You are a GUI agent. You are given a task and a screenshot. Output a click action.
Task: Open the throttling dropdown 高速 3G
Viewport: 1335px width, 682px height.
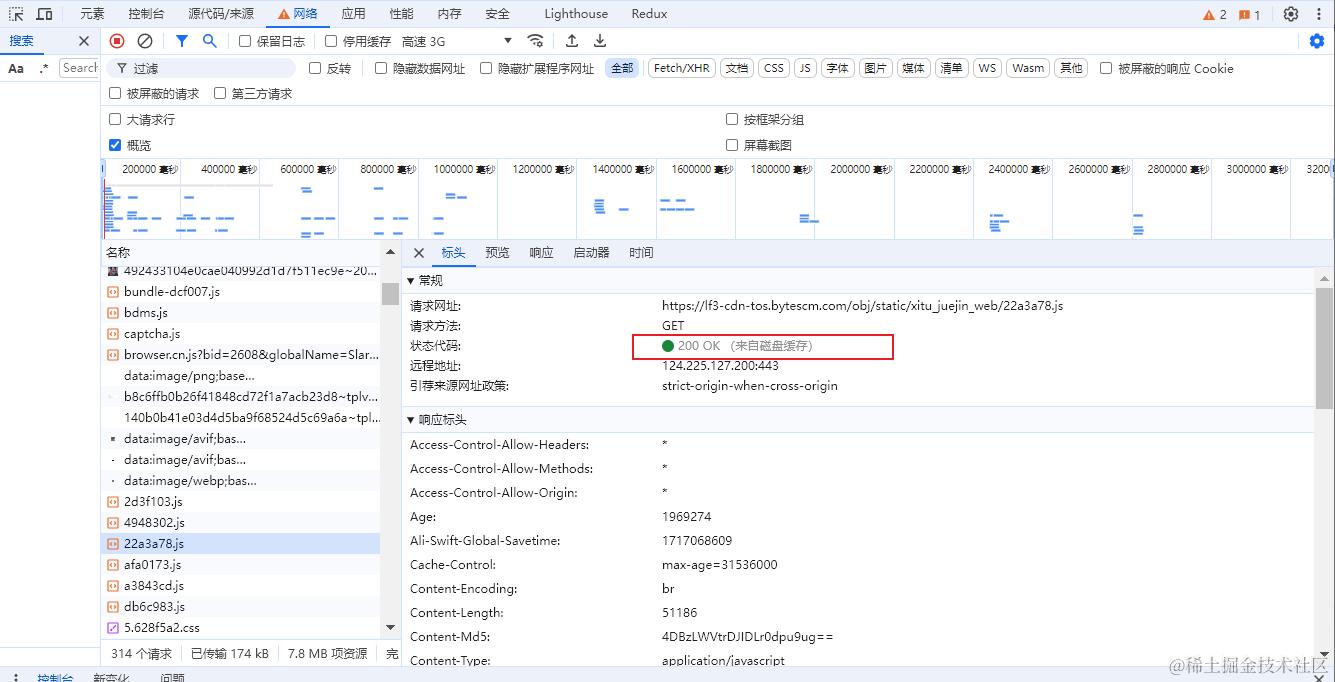(x=457, y=41)
